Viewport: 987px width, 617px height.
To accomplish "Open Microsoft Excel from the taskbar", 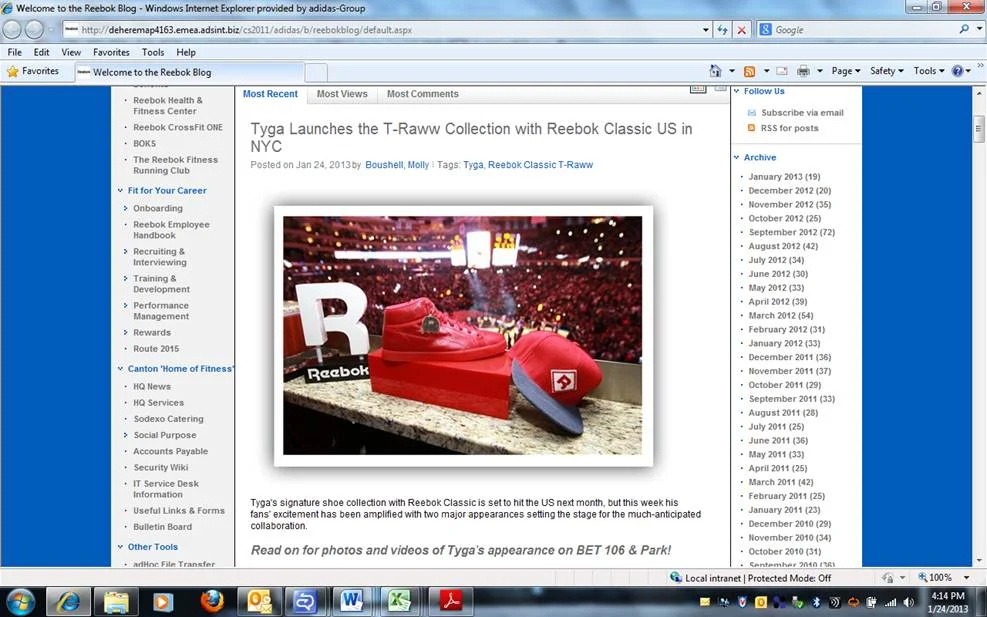I will 400,602.
